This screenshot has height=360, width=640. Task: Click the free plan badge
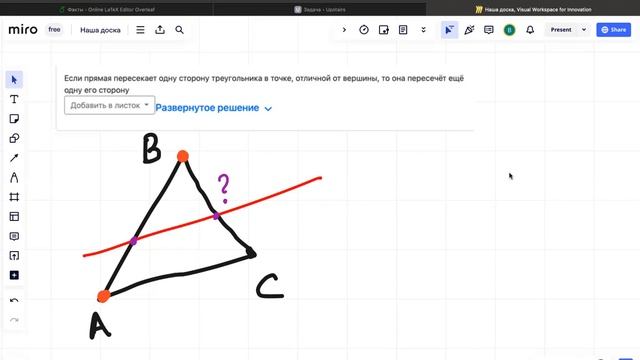pyautogui.click(x=54, y=30)
